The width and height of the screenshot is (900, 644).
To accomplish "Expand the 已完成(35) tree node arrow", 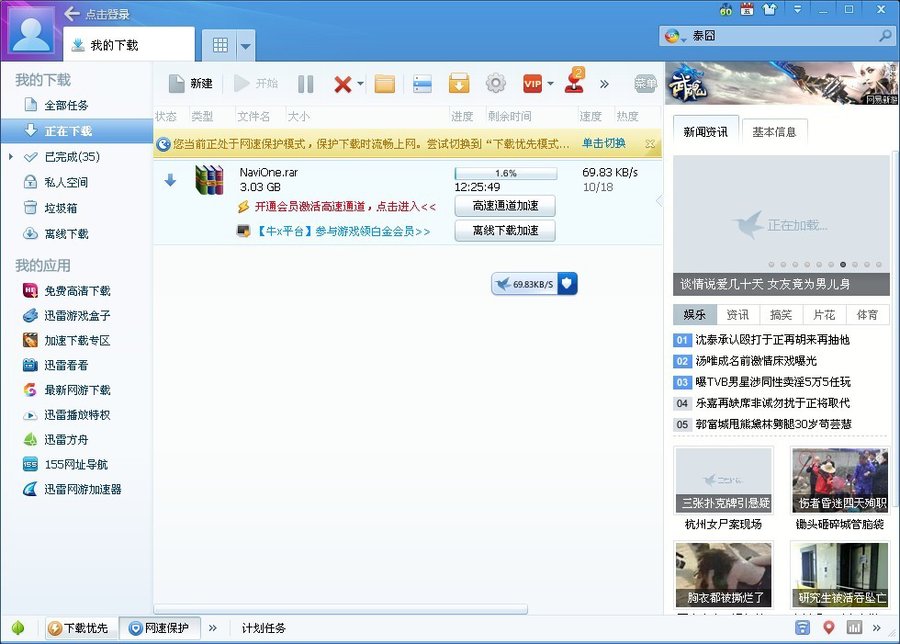I will (10, 157).
